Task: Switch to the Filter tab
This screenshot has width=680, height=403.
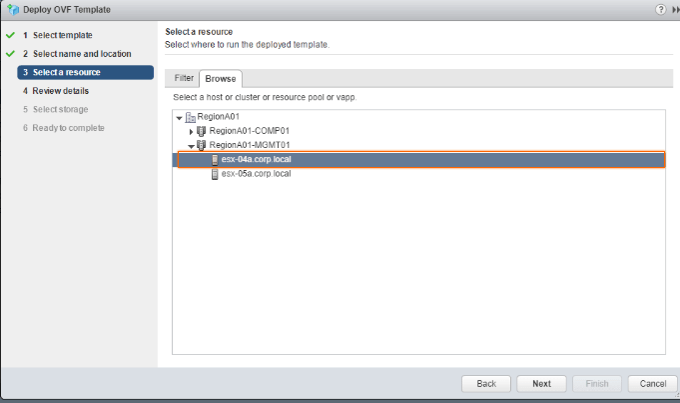Action: pyautogui.click(x=184, y=78)
